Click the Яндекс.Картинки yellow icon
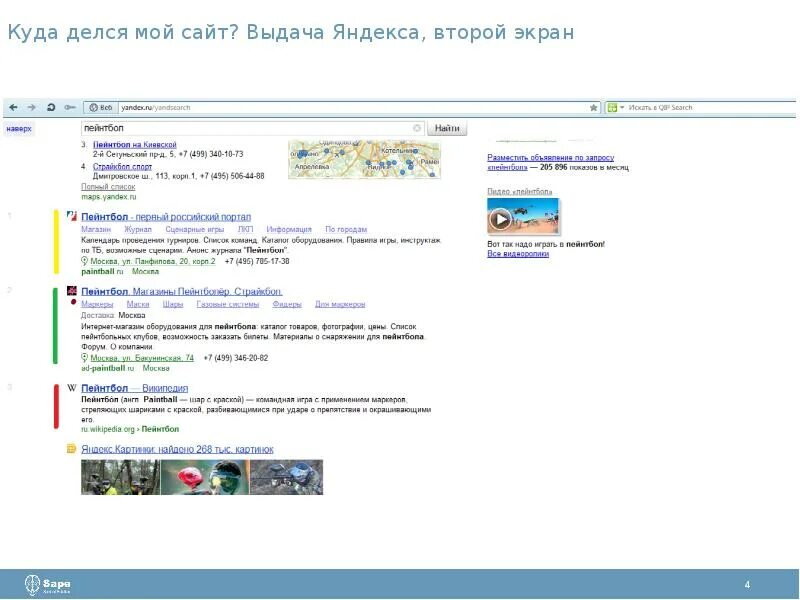The image size is (800, 600). pyautogui.click(x=71, y=449)
